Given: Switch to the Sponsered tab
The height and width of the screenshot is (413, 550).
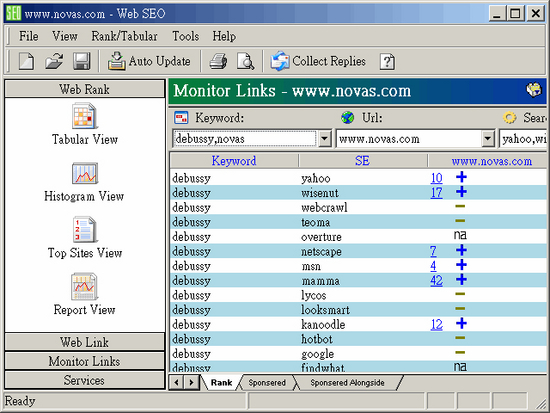Looking at the screenshot, I should (267, 382).
